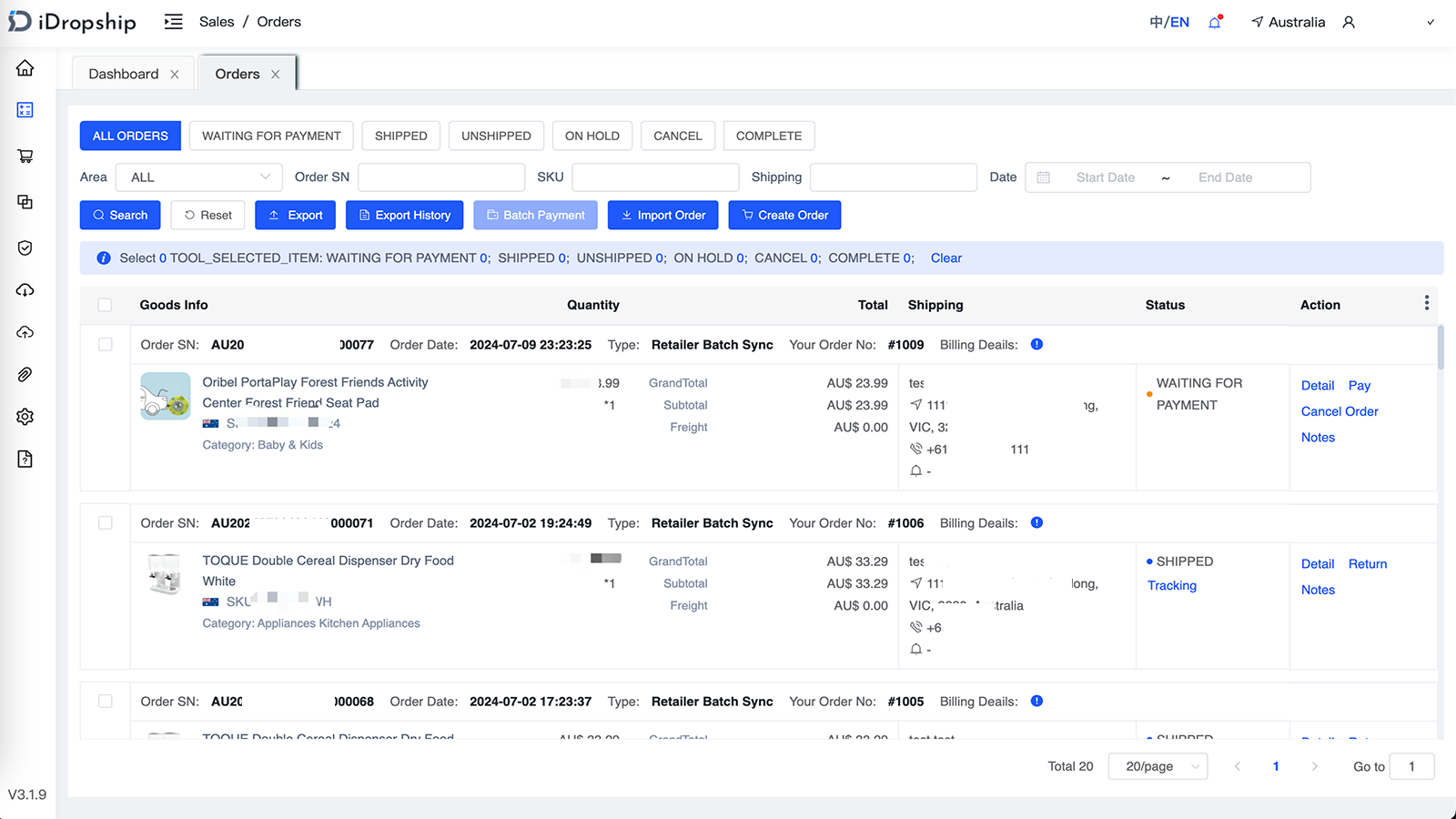Select checkbox for order #1009
The height and width of the screenshot is (819, 1456).
tap(106, 344)
